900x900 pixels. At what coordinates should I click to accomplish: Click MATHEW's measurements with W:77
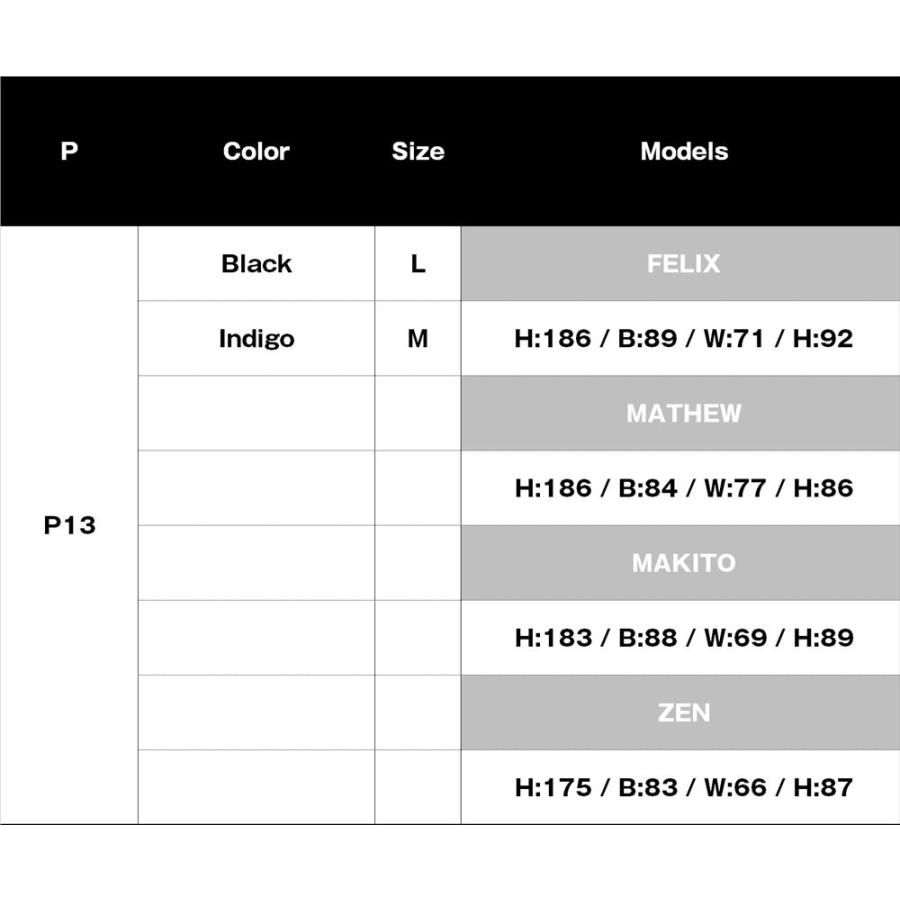point(684,488)
